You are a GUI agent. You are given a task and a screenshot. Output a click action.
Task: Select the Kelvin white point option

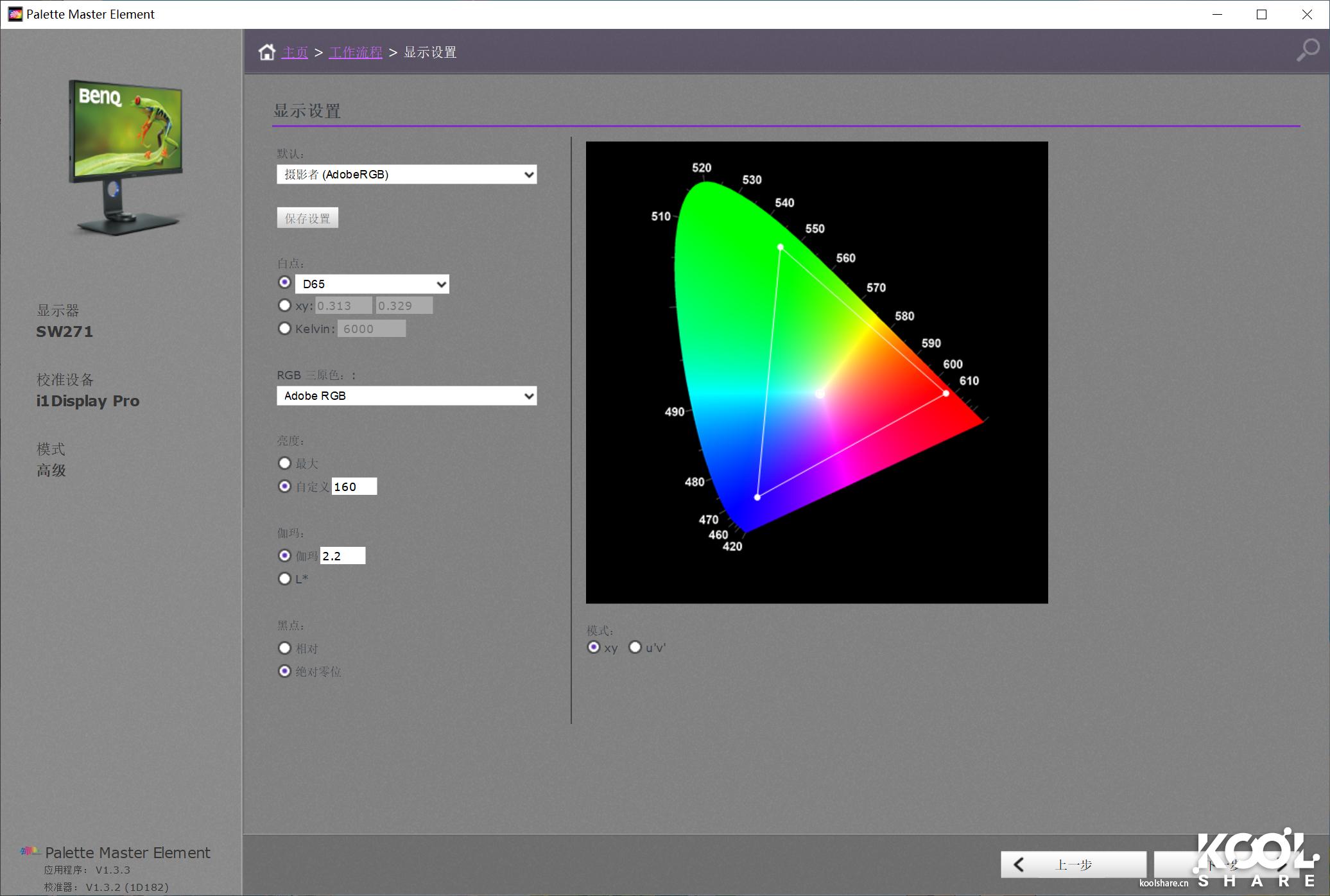284,329
